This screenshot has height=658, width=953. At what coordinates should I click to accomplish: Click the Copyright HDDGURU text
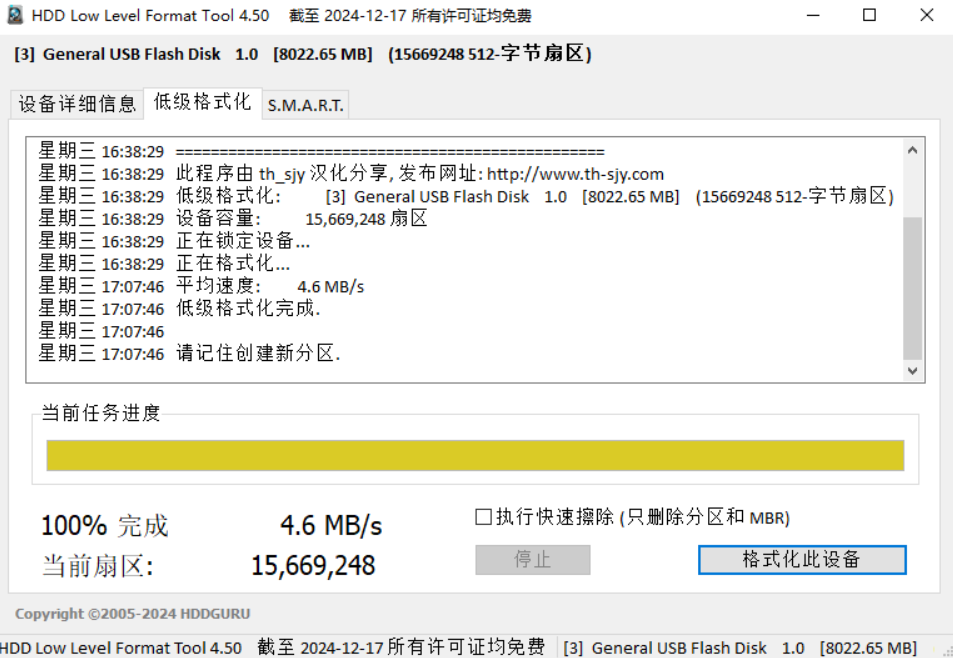point(133,613)
